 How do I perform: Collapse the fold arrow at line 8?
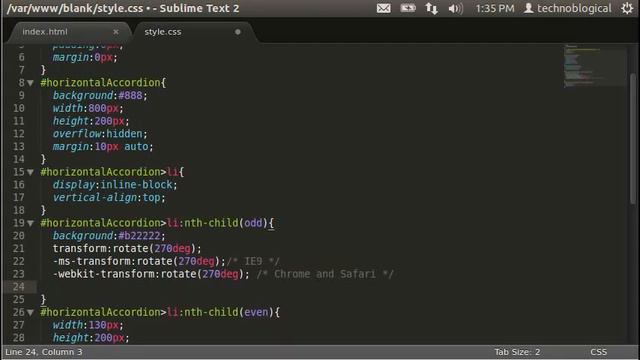click(x=30, y=83)
